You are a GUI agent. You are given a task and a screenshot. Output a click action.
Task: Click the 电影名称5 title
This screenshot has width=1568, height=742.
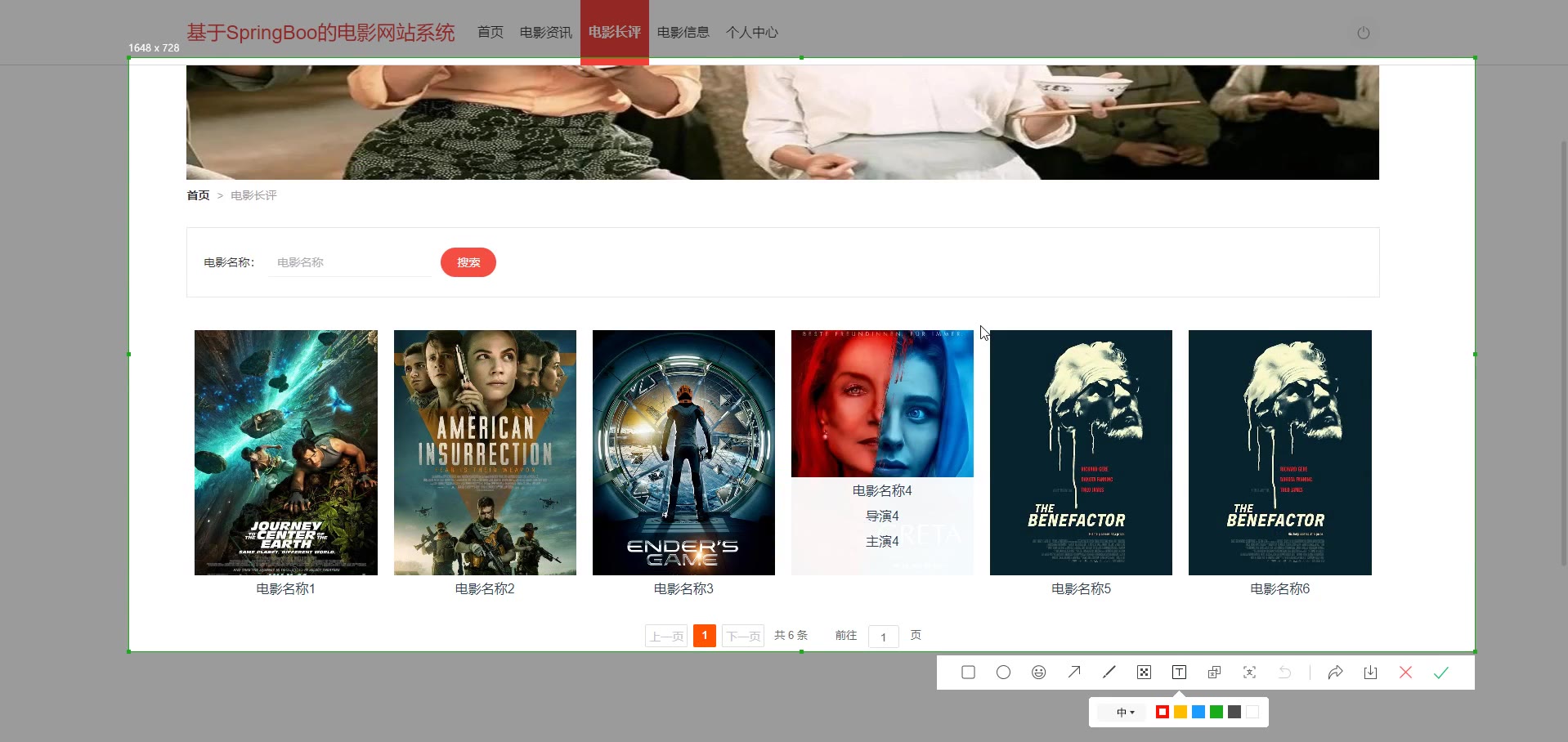(x=1081, y=589)
